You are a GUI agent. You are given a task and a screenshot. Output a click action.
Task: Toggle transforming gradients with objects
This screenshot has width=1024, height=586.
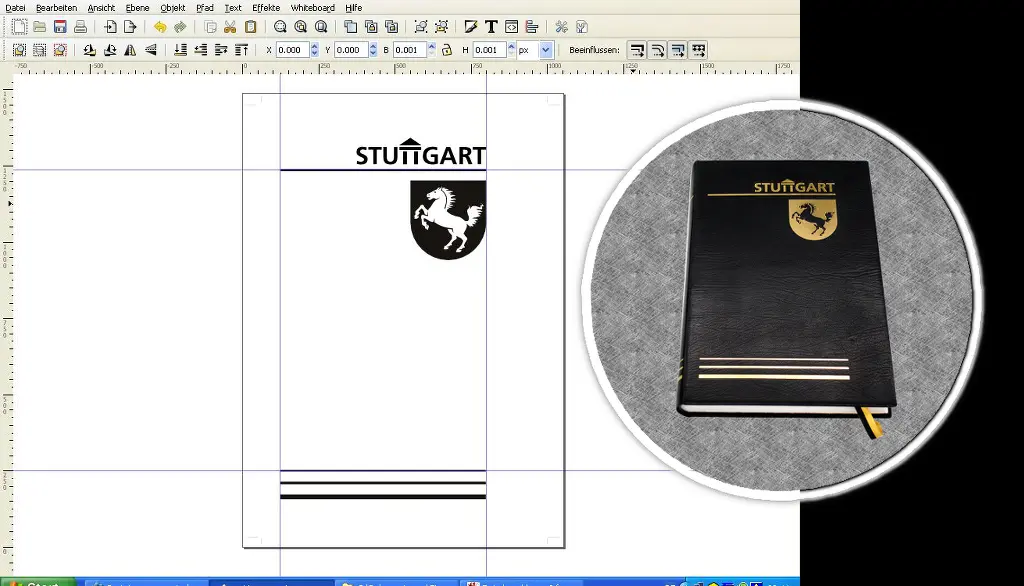678,50
